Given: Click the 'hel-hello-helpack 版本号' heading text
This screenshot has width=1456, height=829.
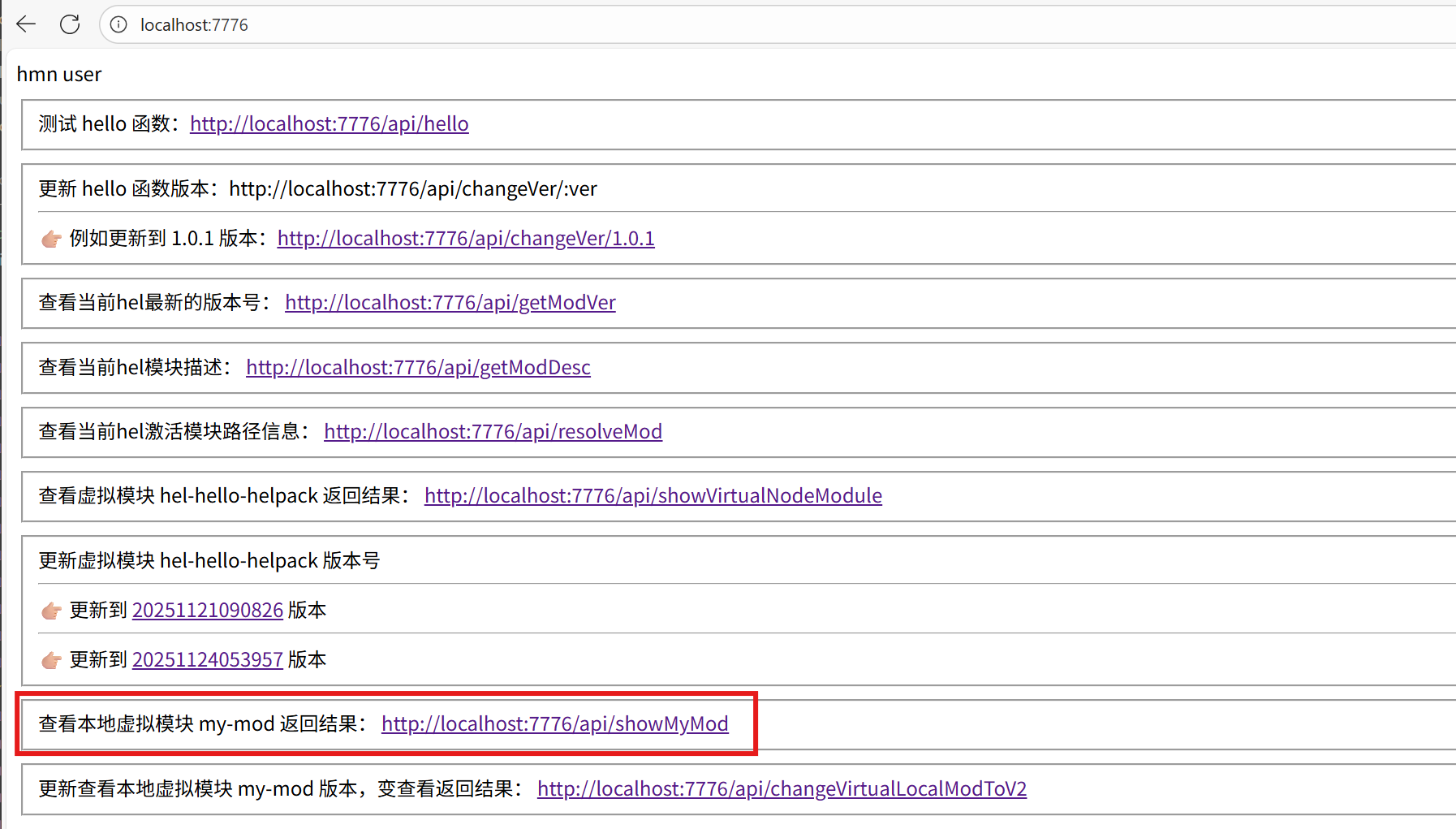Looking at the screenshot, I should tap(269, 560).
